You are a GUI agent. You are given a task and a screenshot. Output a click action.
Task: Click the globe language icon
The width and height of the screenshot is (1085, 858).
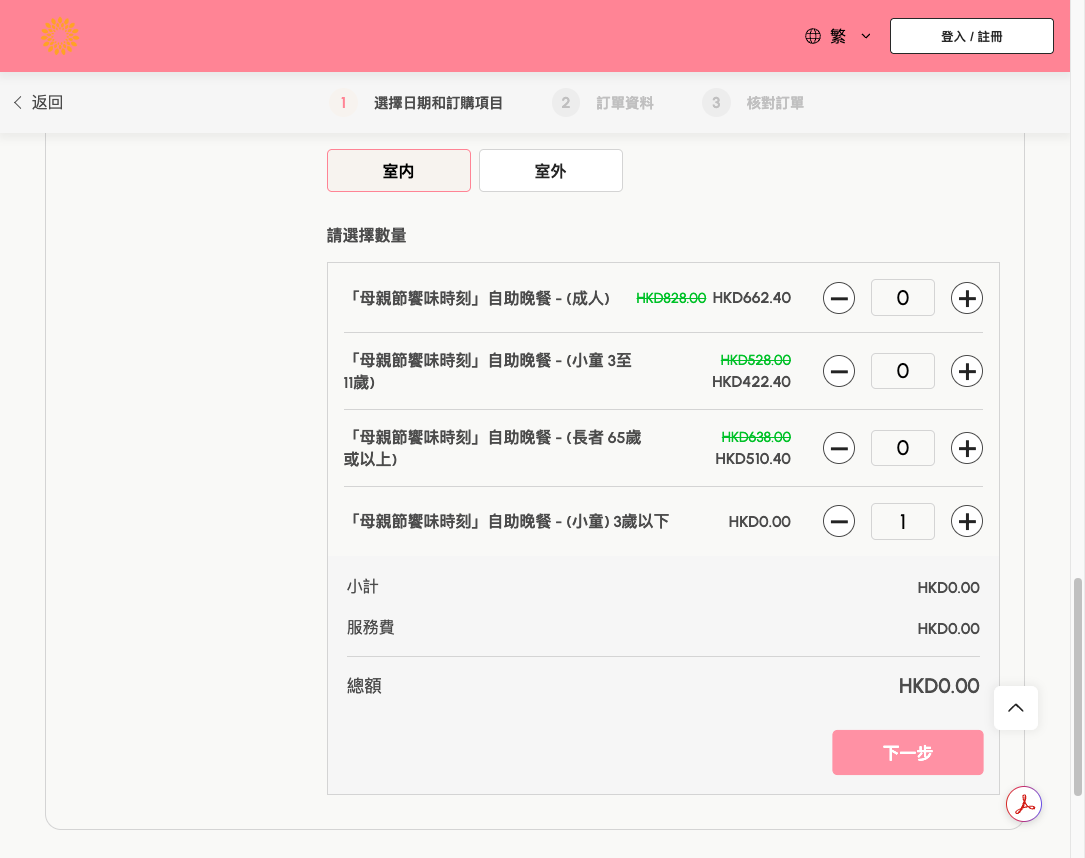click(x=813, y=36)
